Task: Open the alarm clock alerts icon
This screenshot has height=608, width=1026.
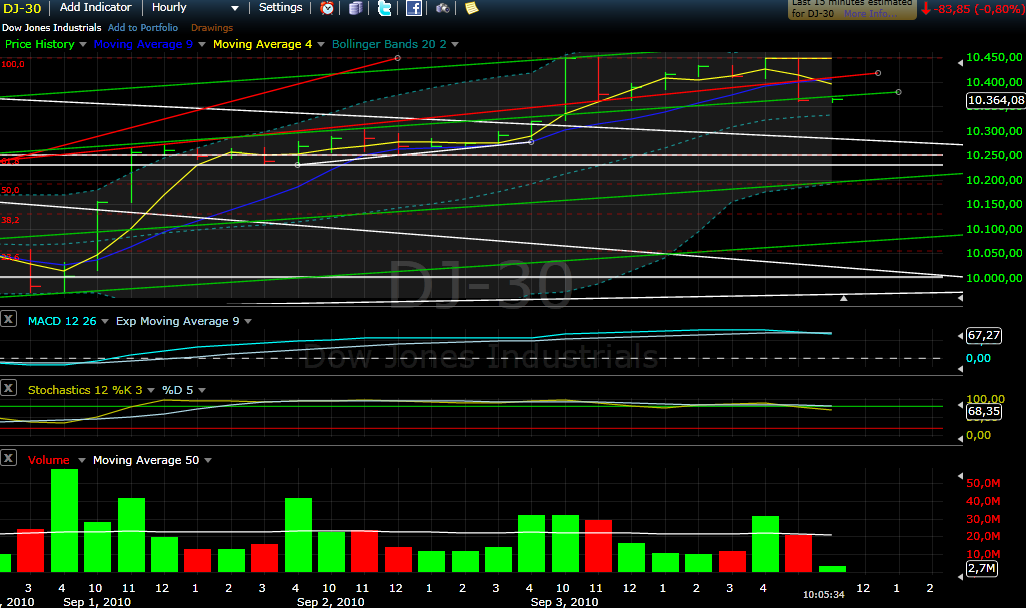Action: point(327,8)
